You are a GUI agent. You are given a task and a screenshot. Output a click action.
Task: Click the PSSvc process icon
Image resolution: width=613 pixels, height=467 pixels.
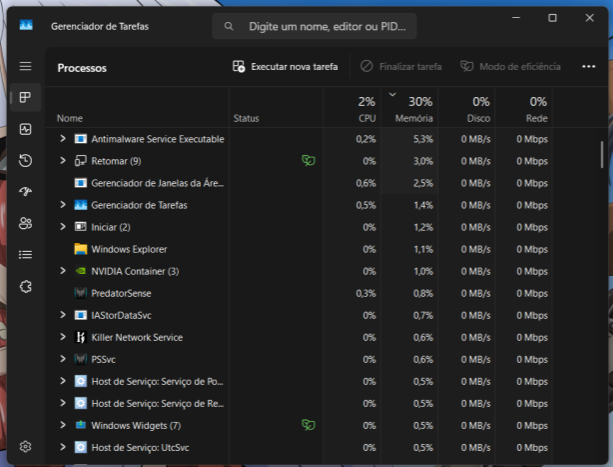point(81,359)
